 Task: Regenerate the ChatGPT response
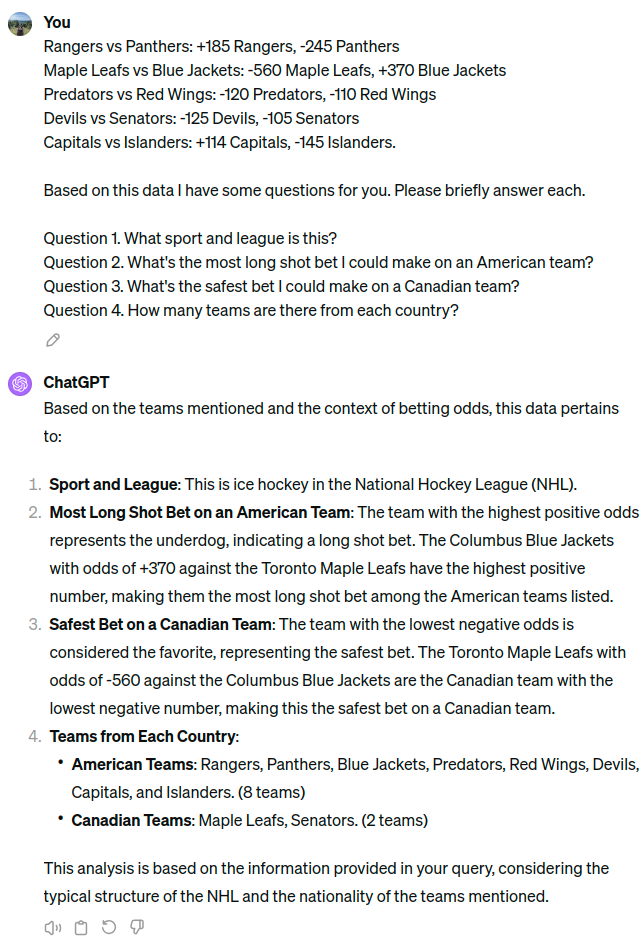click(109, 927)
